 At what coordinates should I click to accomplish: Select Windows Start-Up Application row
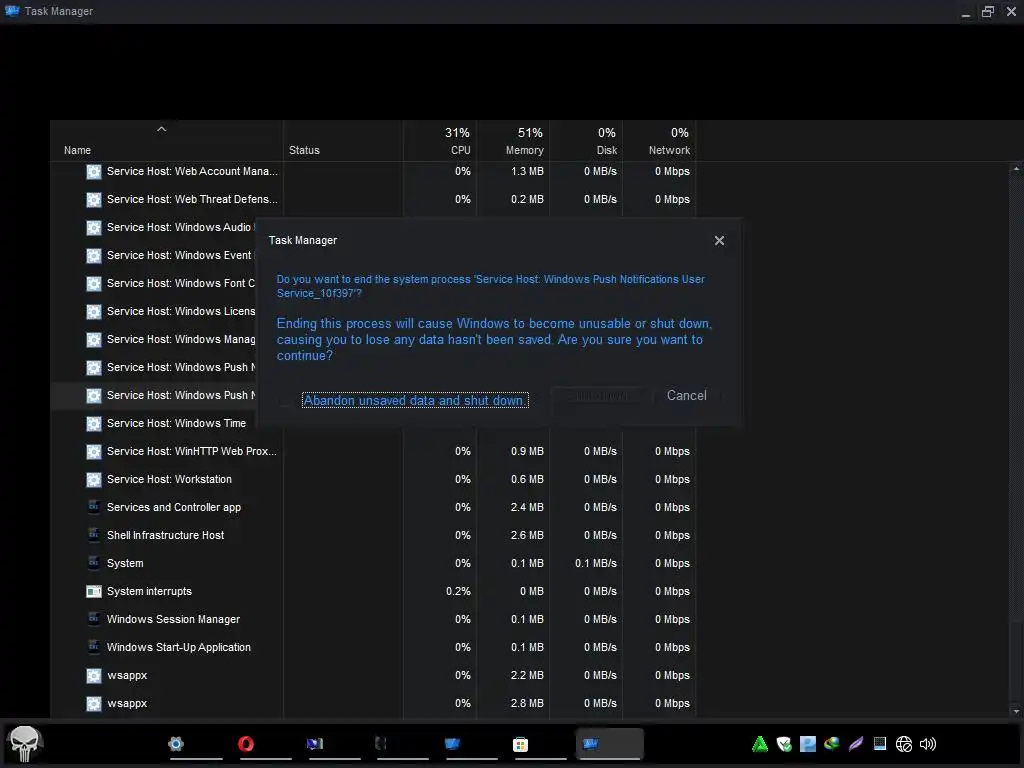373,648
